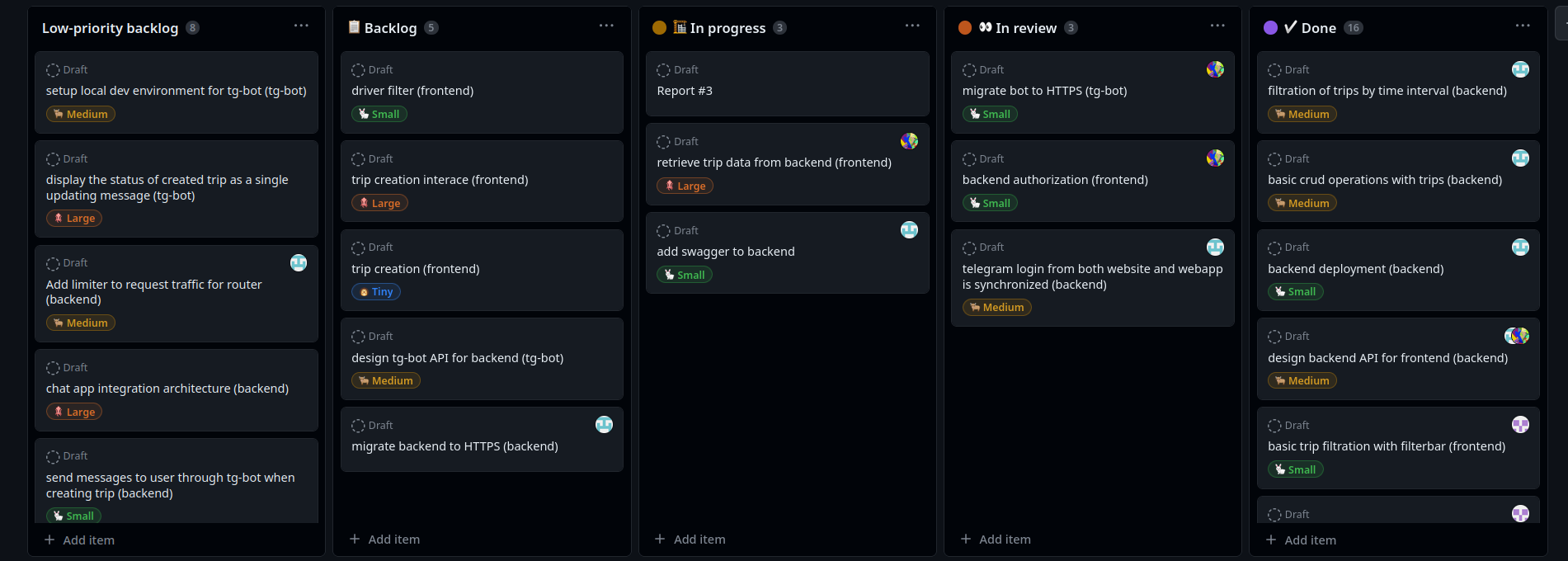
Task: Expand the In progress column options menu
Action: click(x=911, y=26)
